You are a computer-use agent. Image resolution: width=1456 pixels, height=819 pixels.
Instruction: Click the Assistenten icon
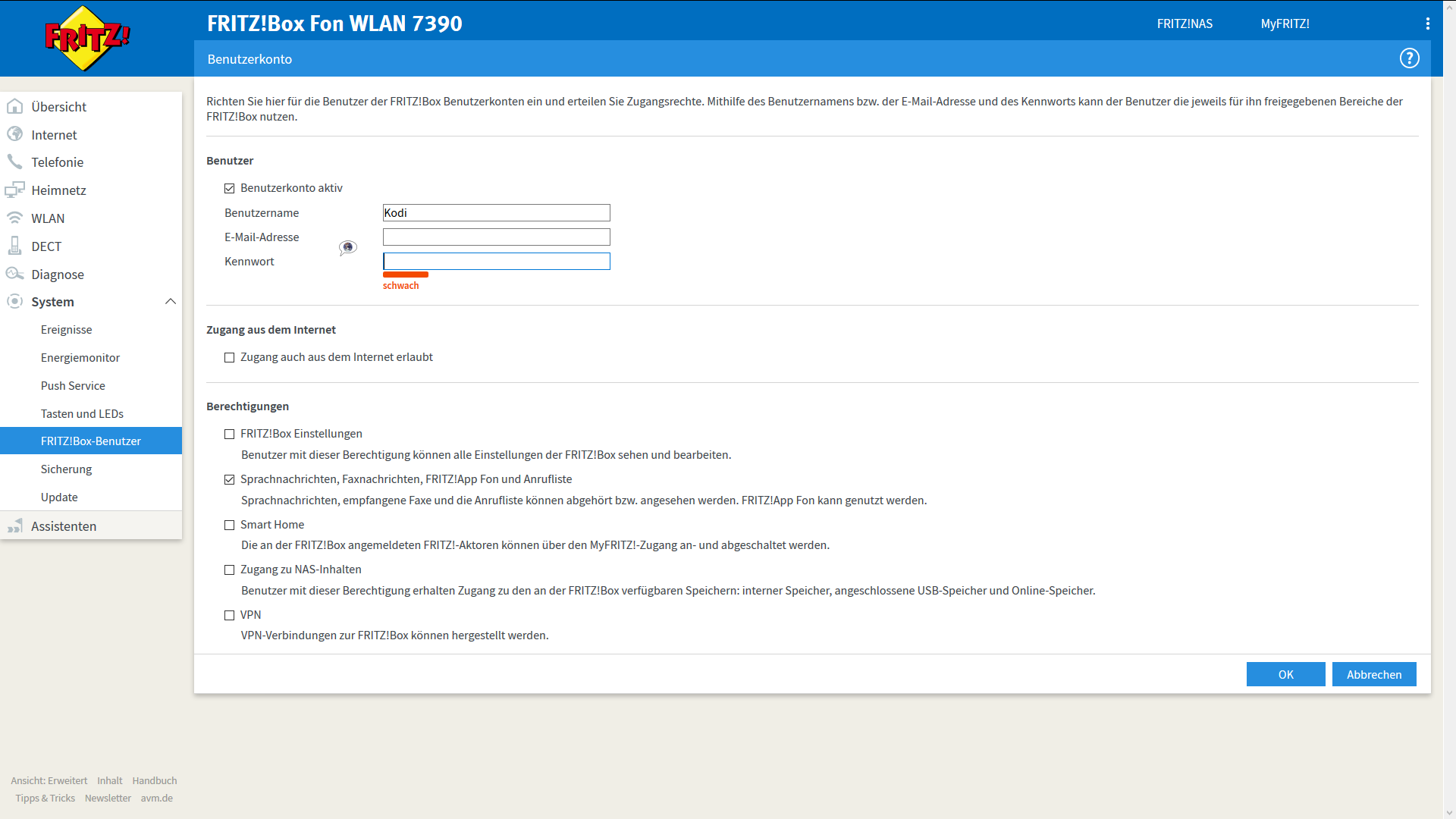point(14,526)
